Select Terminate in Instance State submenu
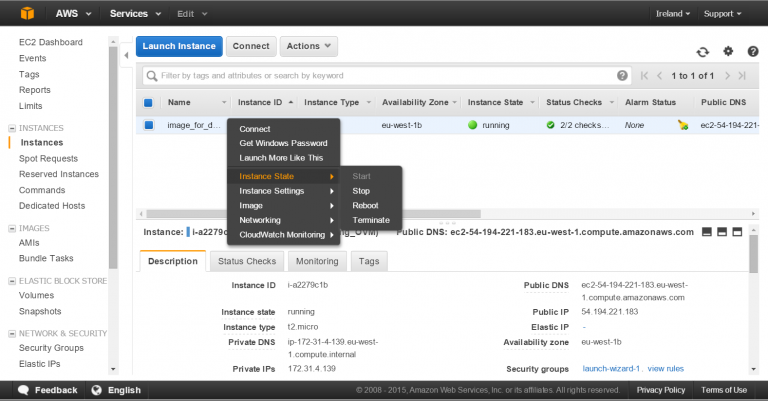Screen dimensions: 768x401 coord(370,220)
